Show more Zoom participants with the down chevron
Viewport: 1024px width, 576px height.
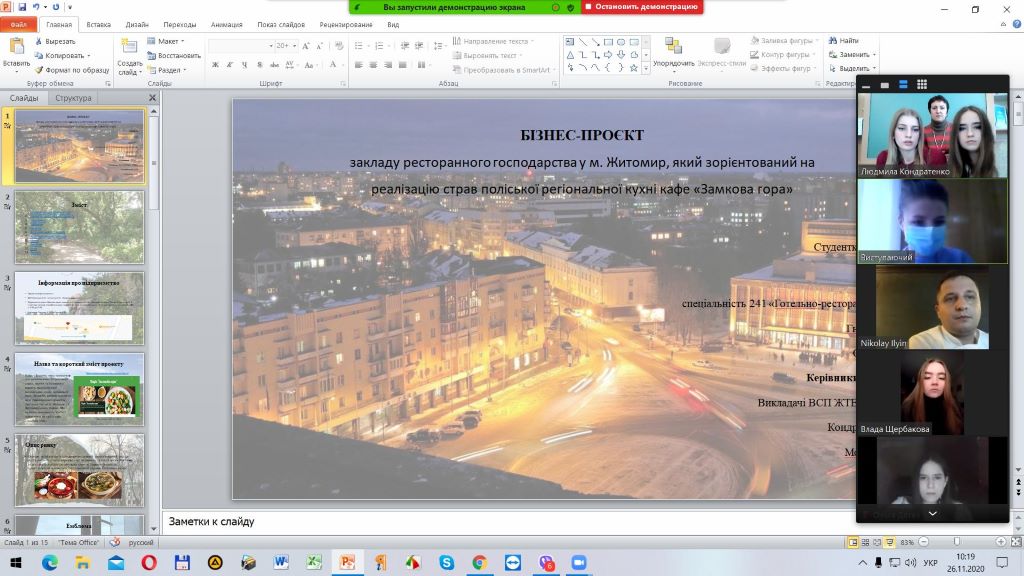(x=933, y=513)
